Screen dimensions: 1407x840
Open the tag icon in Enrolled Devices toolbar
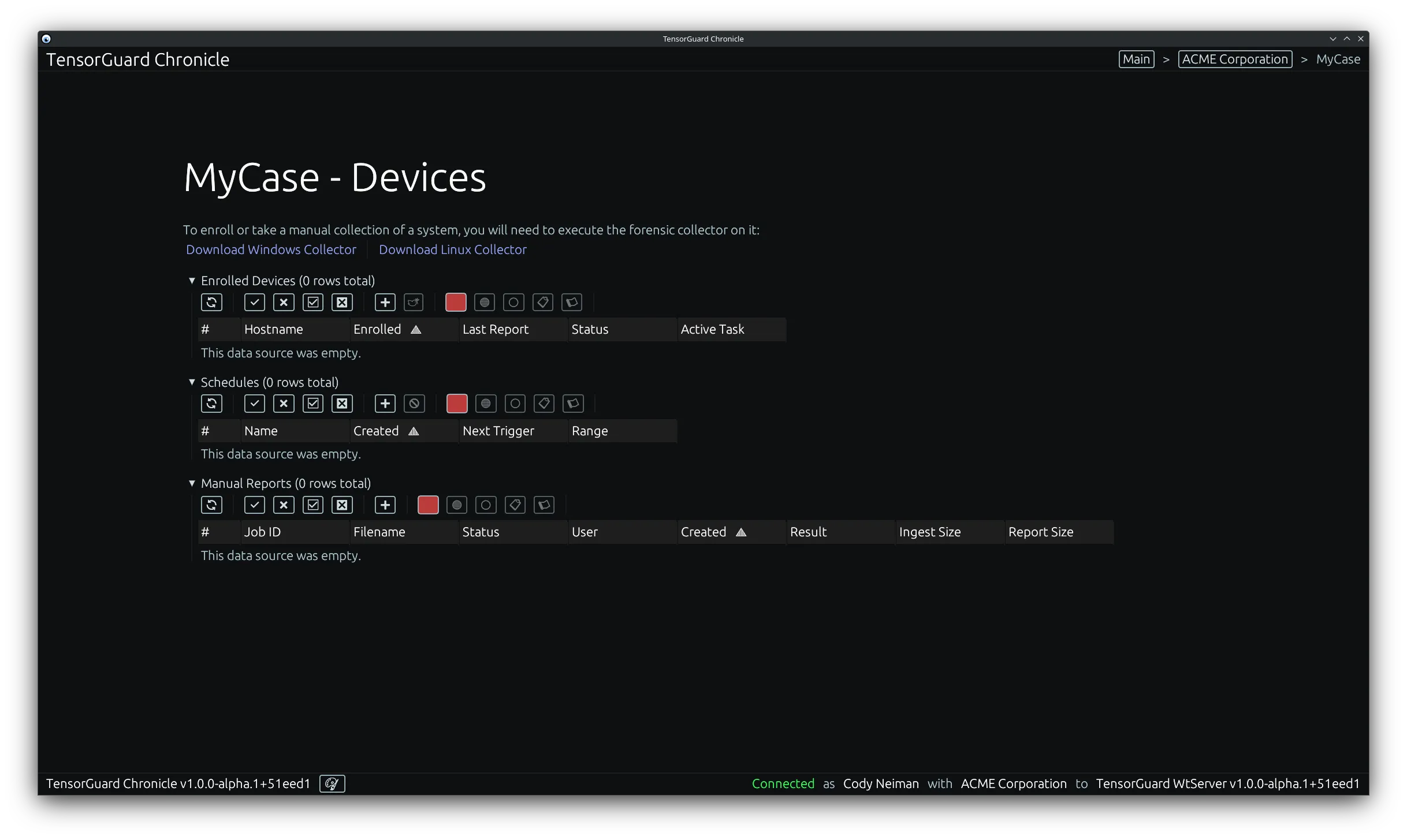(542, 302)
